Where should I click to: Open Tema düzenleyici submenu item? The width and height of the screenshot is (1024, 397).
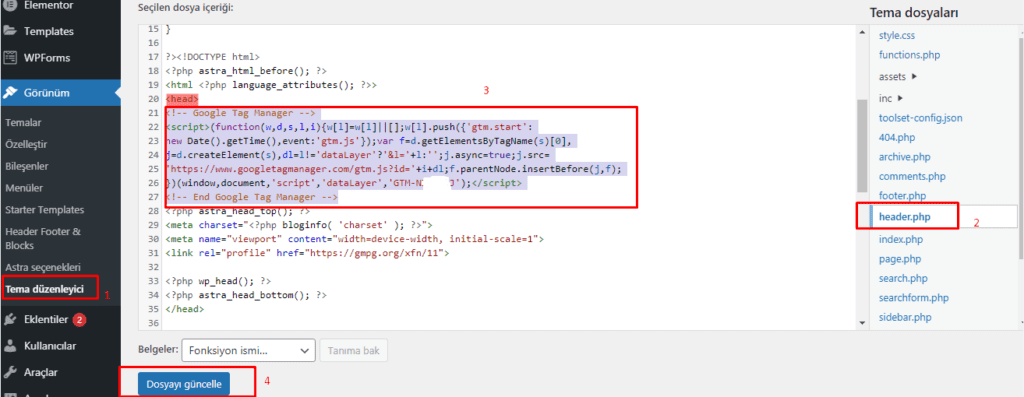point(44,289)
